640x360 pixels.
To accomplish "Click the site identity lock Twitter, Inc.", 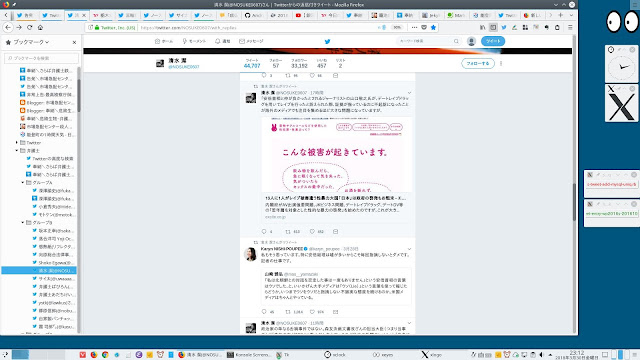I will coord(115,28).
